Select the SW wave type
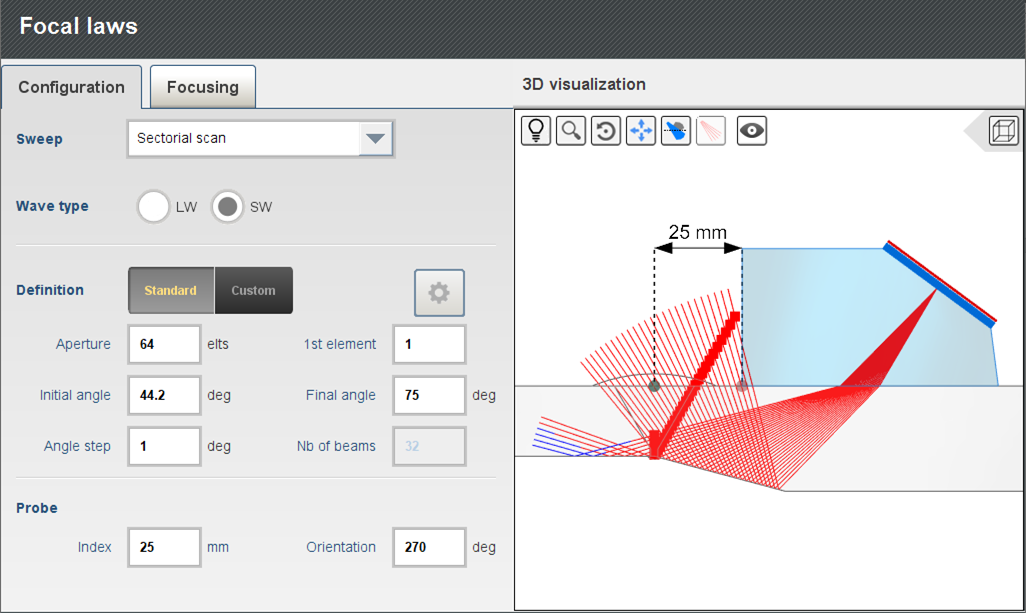Screen dimensions: 1026x613 point(227,206)
